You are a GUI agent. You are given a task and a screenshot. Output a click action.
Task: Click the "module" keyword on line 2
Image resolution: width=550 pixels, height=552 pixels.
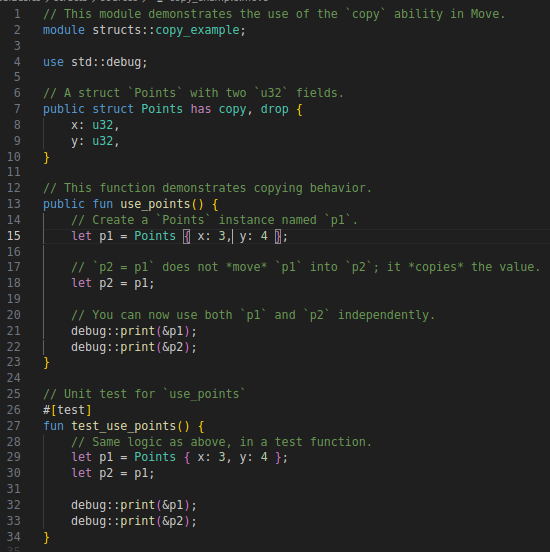tap(64, 30)
